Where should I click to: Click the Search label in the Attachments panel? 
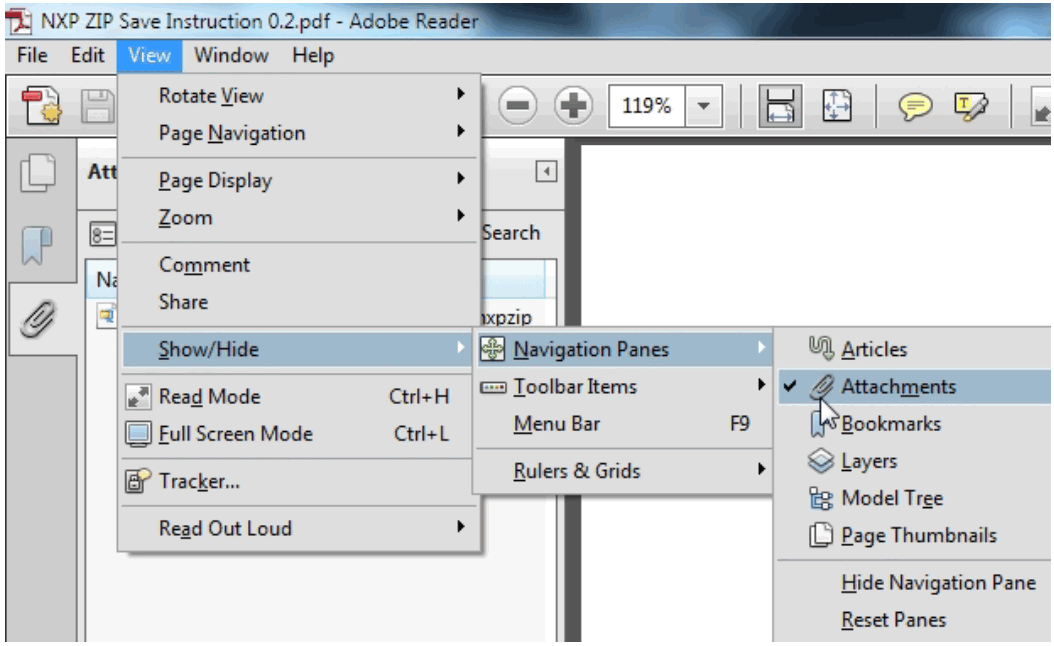coord(511,233)
